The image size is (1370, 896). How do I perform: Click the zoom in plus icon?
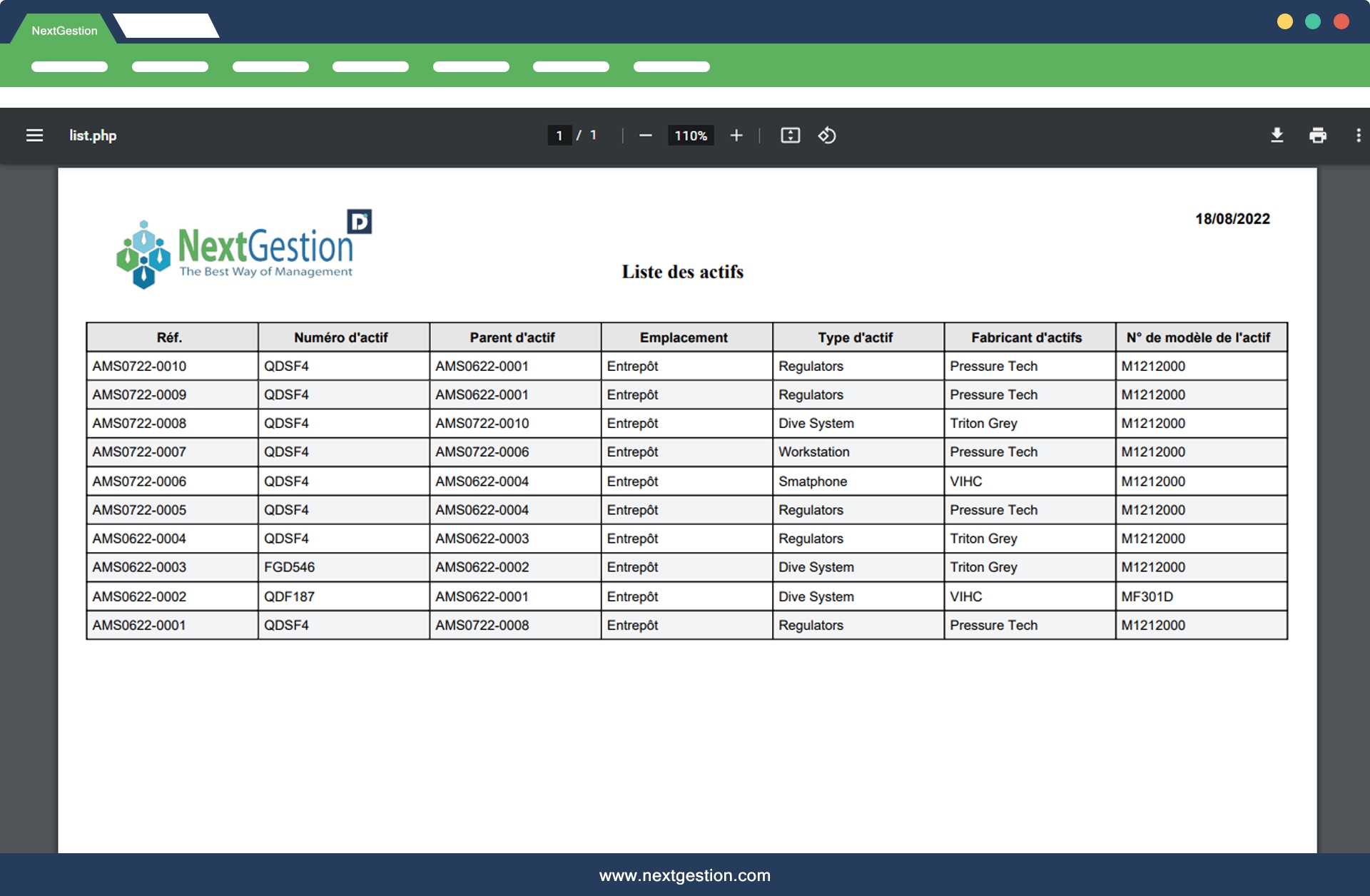tap(736, 136)
